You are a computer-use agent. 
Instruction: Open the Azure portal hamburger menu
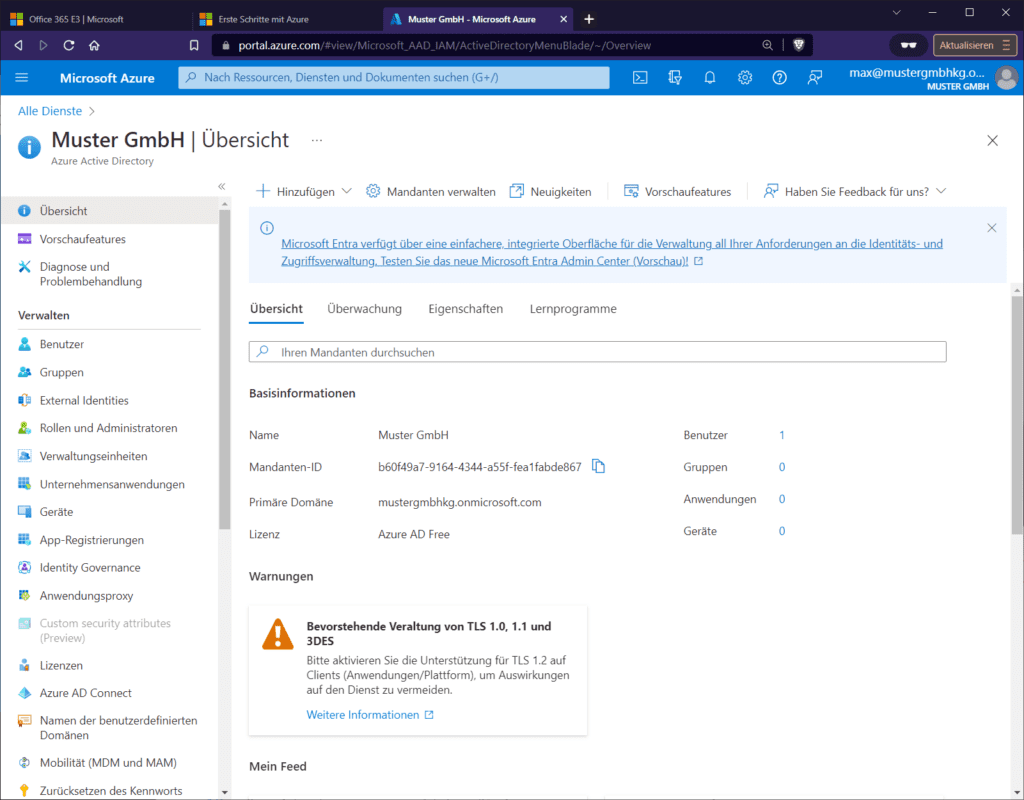pos(22,78)
